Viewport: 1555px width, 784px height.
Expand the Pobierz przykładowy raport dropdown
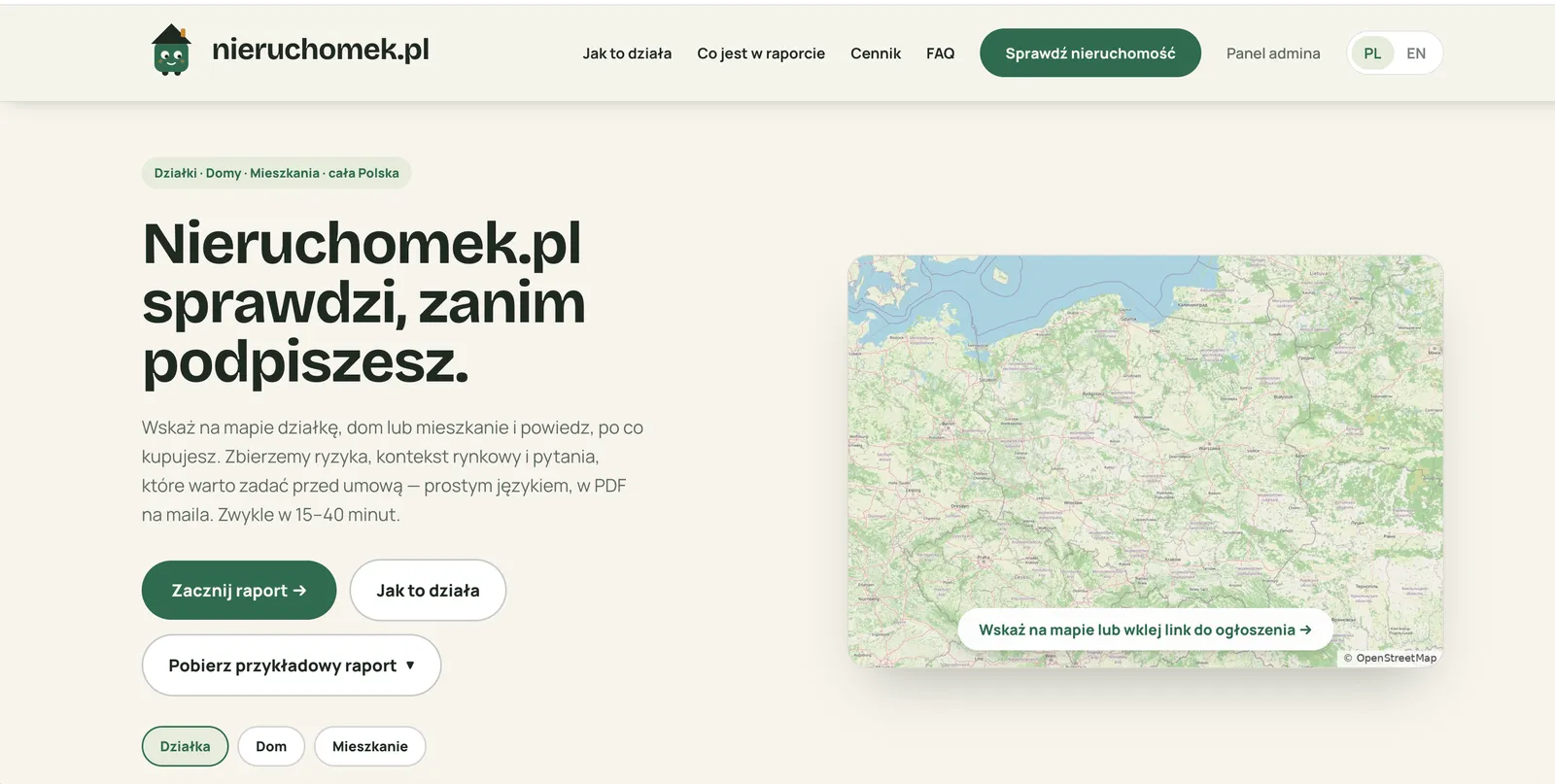click(x=292, y=665)
